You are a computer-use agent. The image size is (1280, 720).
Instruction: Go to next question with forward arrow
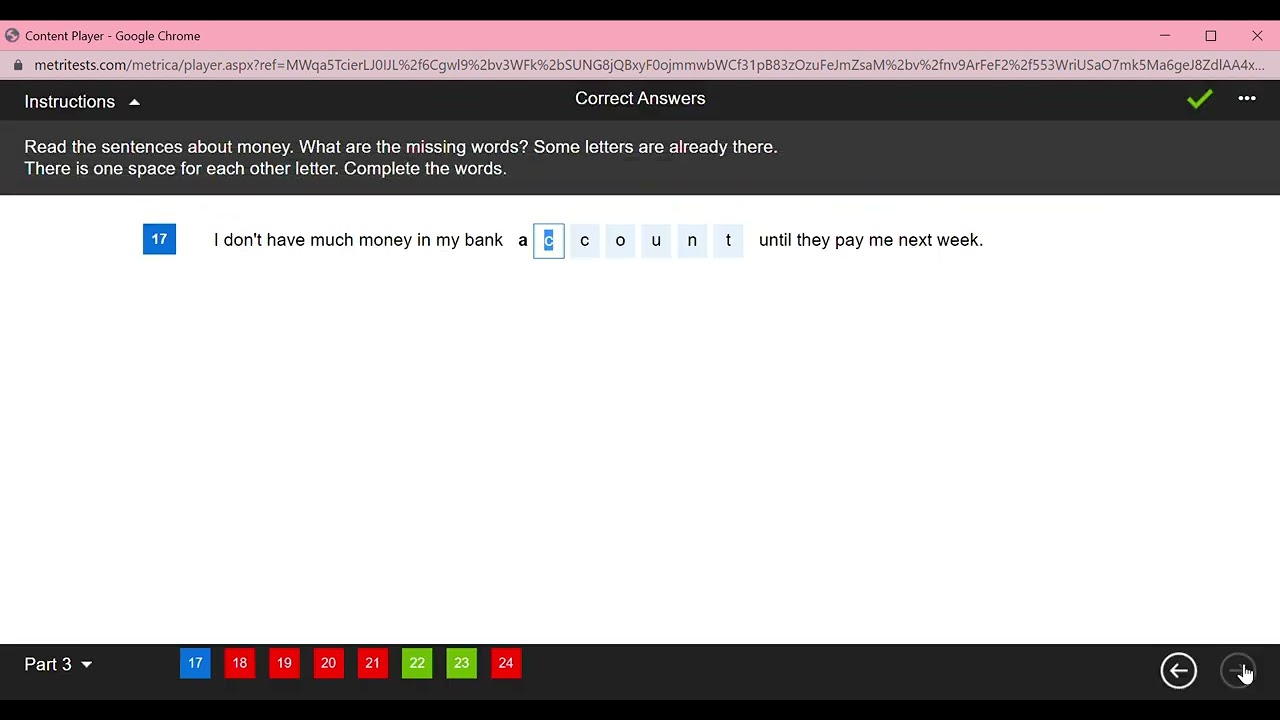coord(1239,671)
